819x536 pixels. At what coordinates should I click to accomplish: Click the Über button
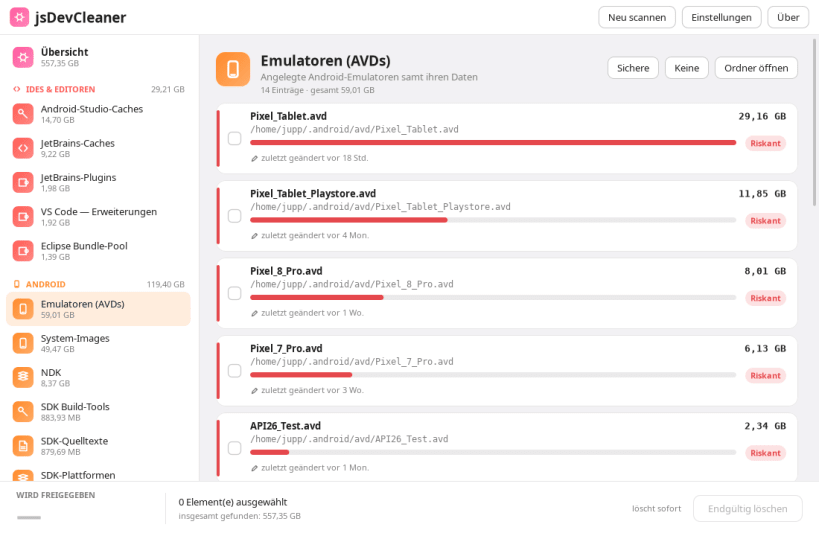point(788,17)
